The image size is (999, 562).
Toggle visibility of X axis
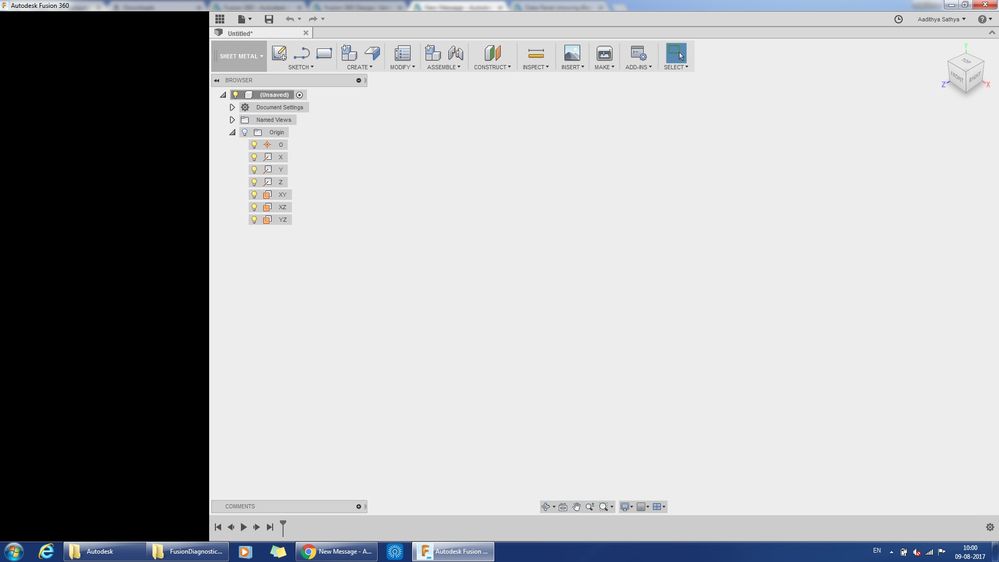click(254, 157)
